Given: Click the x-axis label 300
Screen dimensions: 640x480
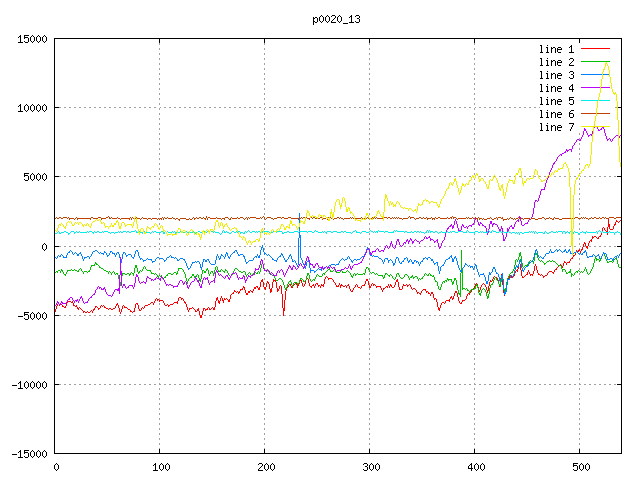Looking at the screenshot, I should (x=371, y=467).
